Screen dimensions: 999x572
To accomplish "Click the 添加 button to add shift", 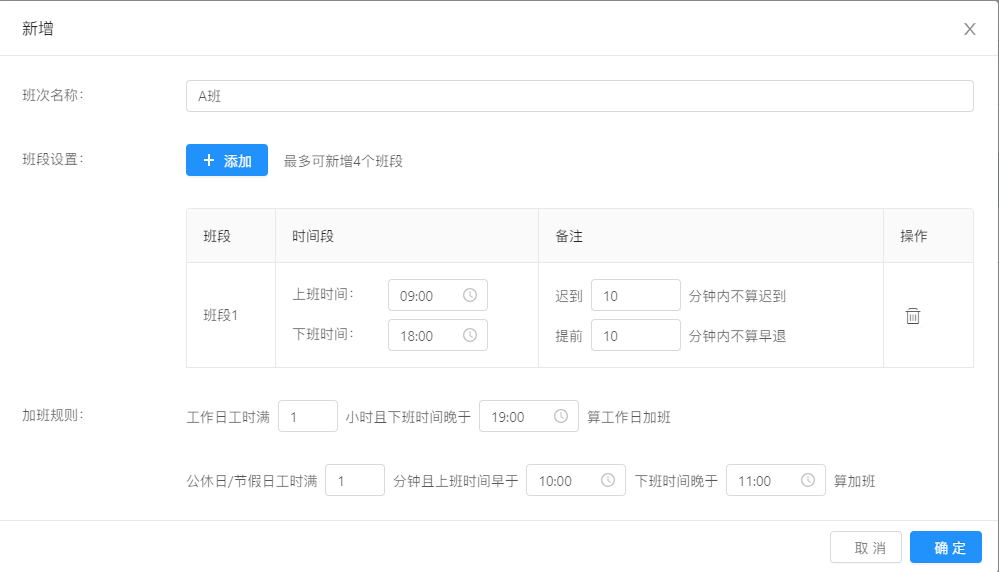I will [227, 160].
